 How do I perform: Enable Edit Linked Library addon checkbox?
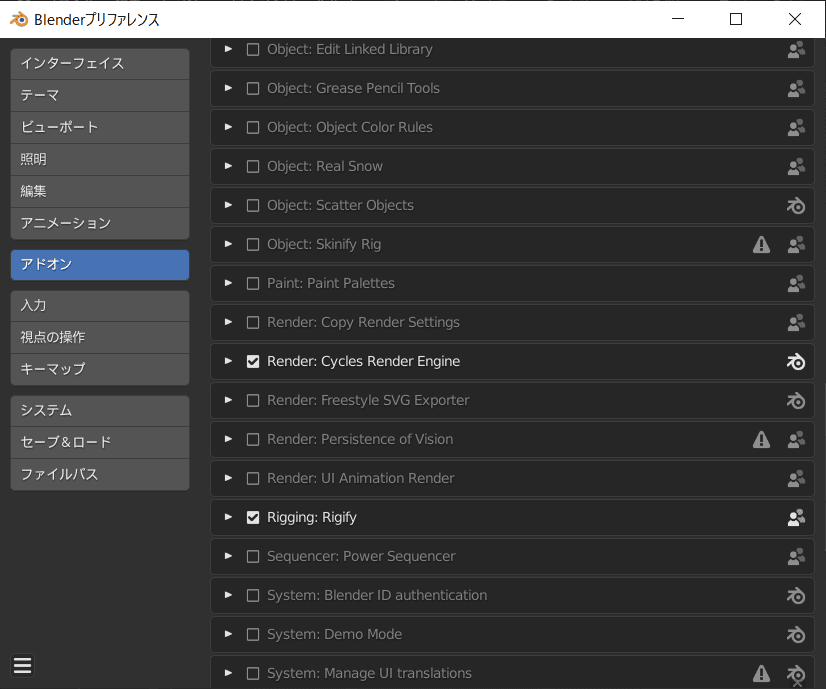point(253,50)
